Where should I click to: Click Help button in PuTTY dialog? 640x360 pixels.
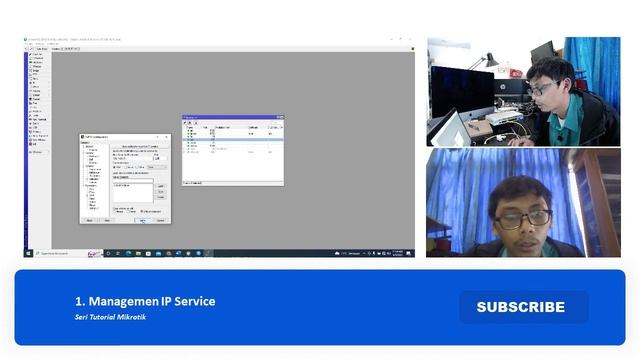[x=107, y=220]
